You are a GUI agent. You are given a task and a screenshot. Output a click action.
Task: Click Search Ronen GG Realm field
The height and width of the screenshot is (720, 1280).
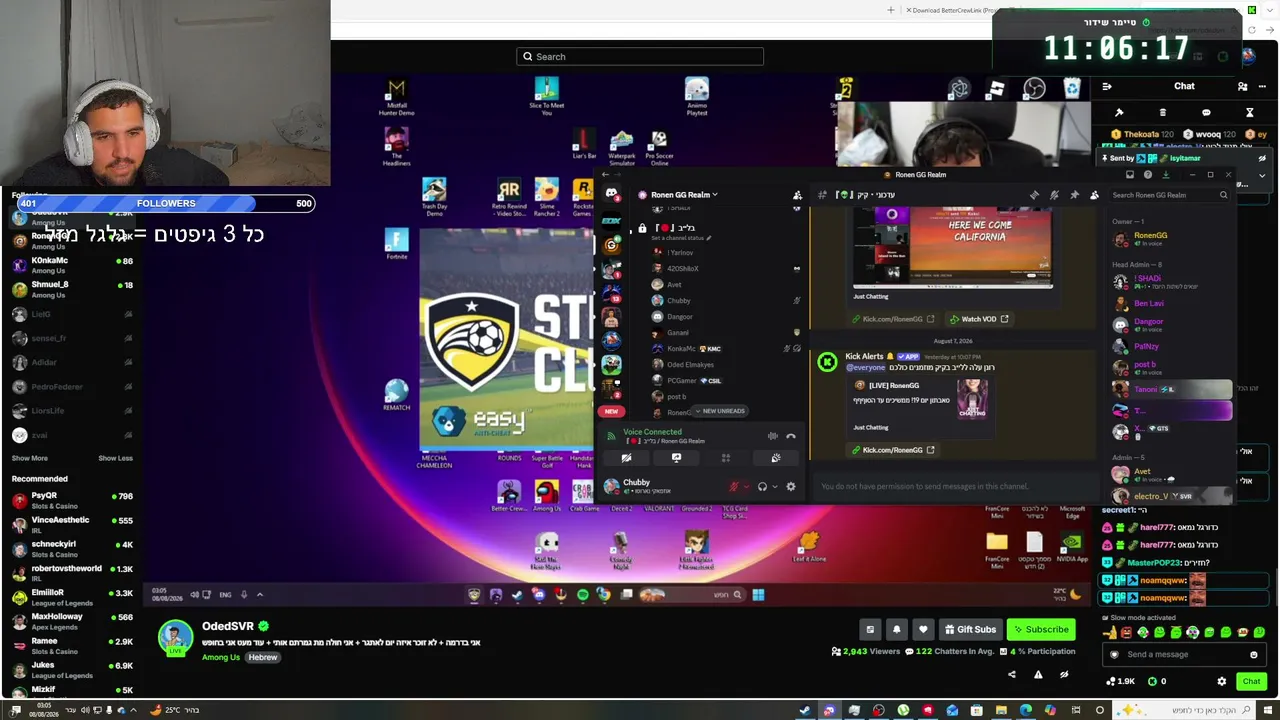tap(1170, 195)
